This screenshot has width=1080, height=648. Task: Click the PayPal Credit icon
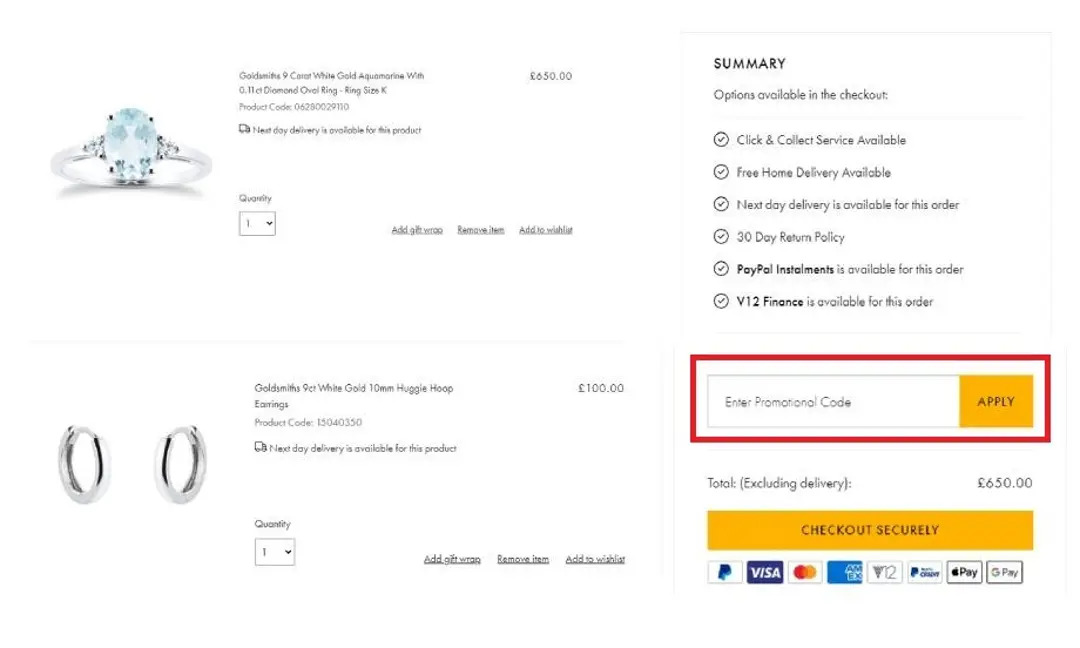(925, 573)
